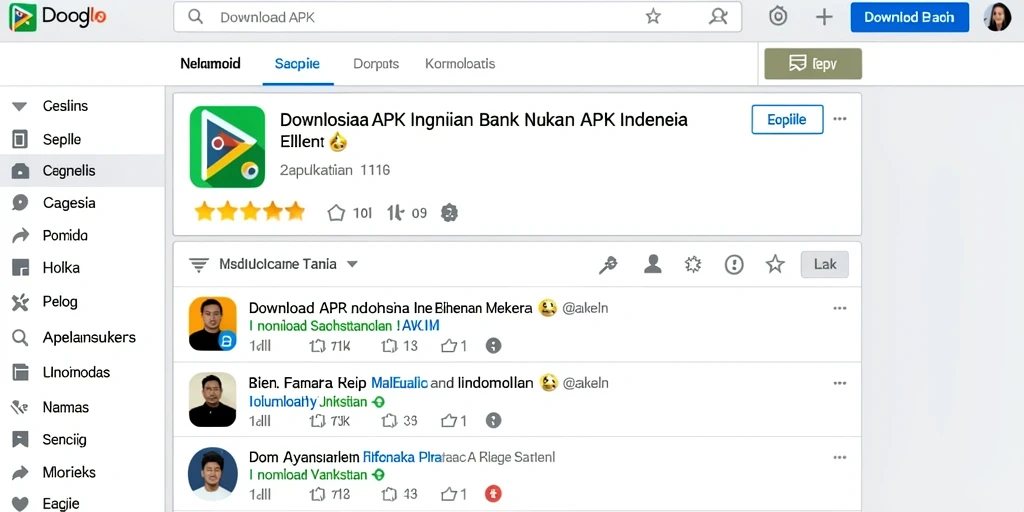Click the person icon in filter toolbar

pos(652,264)
